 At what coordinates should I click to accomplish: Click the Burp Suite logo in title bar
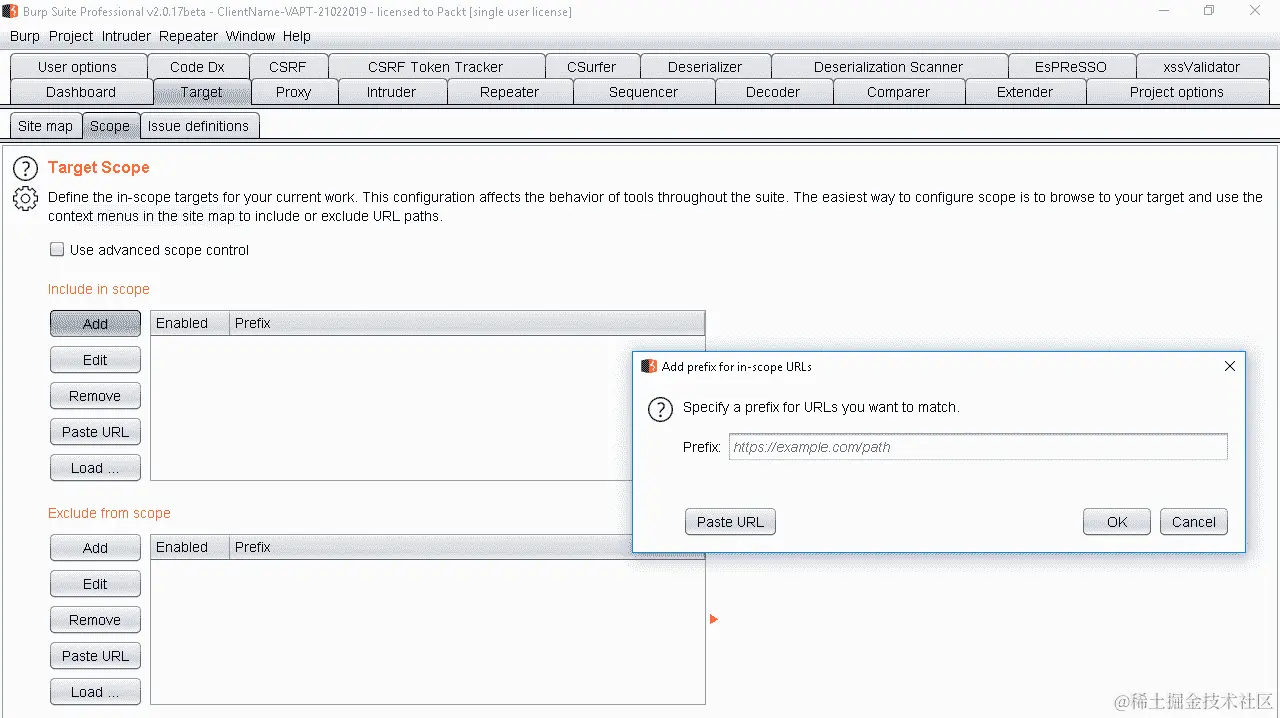pos(10,12)
